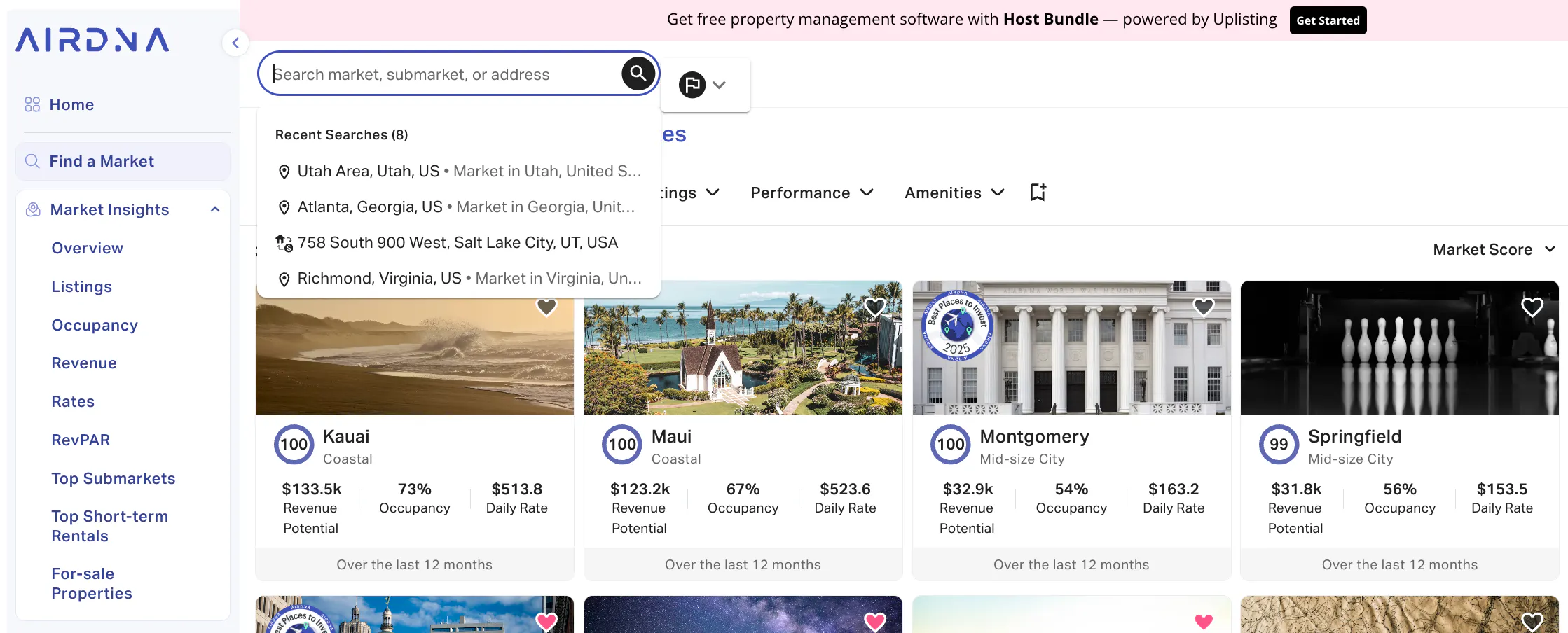1568x633 pixels.
Task: Go to Home in the sidebar
Action: pyautogui.click(x=71, y=104)
